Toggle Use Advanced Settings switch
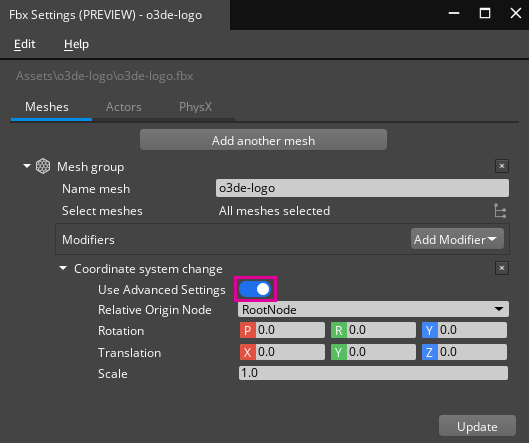 coord(255,289)
